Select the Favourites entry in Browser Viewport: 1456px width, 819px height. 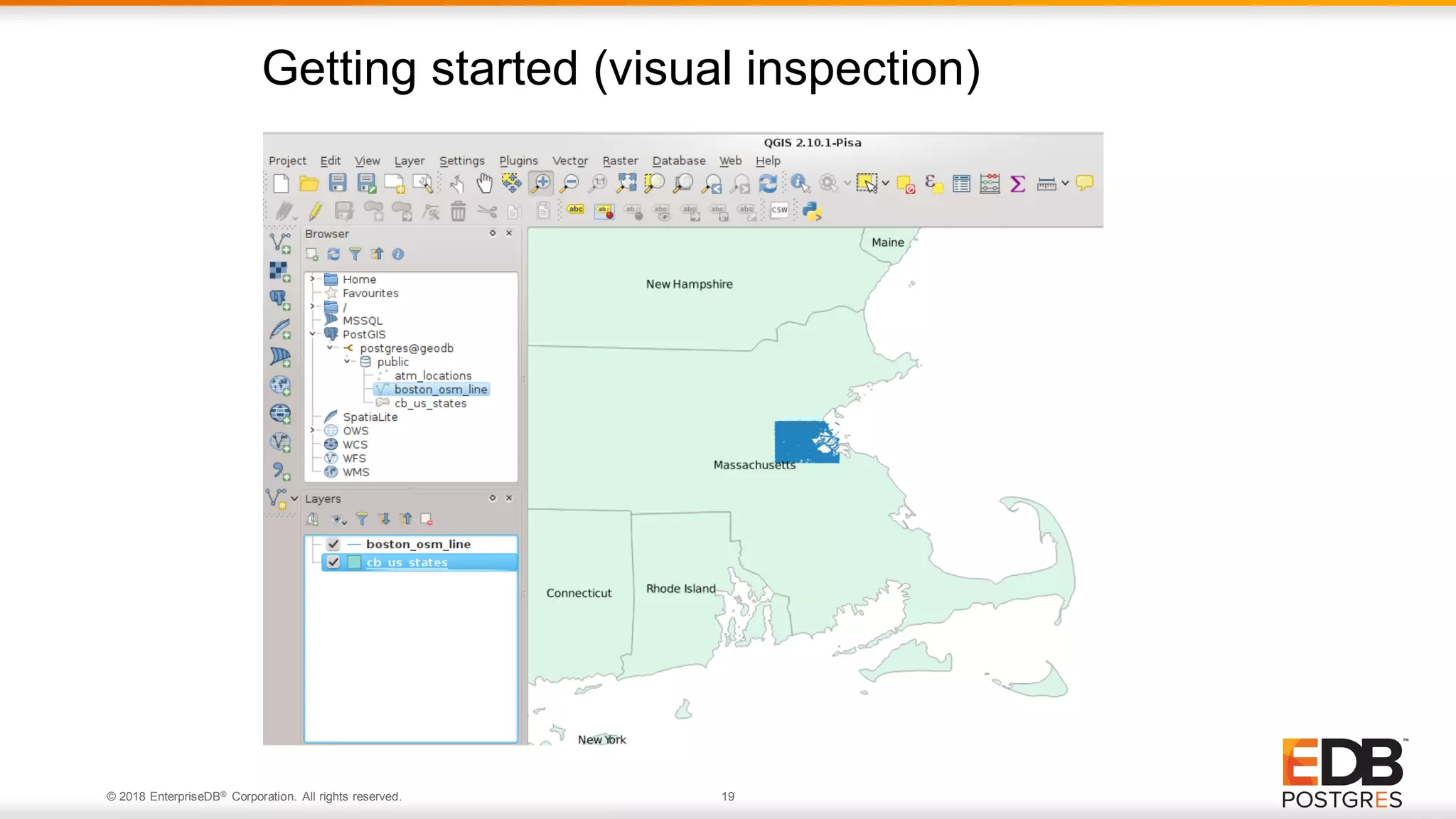(x=370, y=293)
